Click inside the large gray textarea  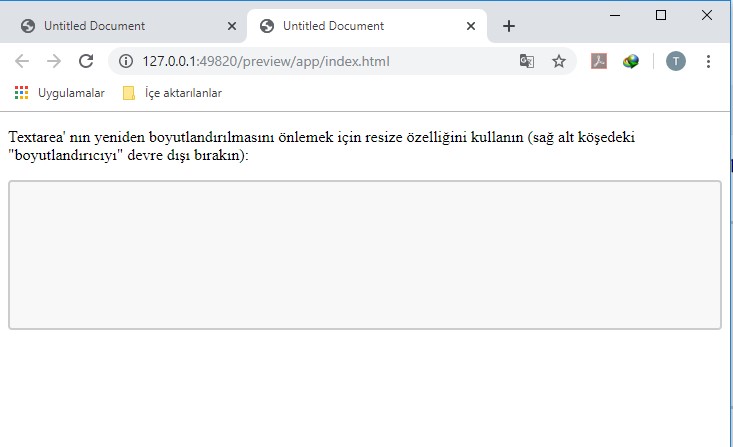(x=364, y=255)
